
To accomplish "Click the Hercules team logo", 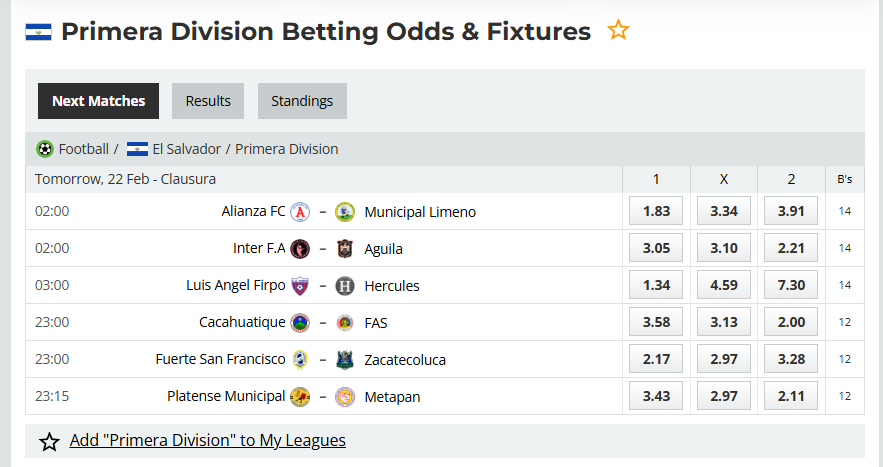I will 345,286.
